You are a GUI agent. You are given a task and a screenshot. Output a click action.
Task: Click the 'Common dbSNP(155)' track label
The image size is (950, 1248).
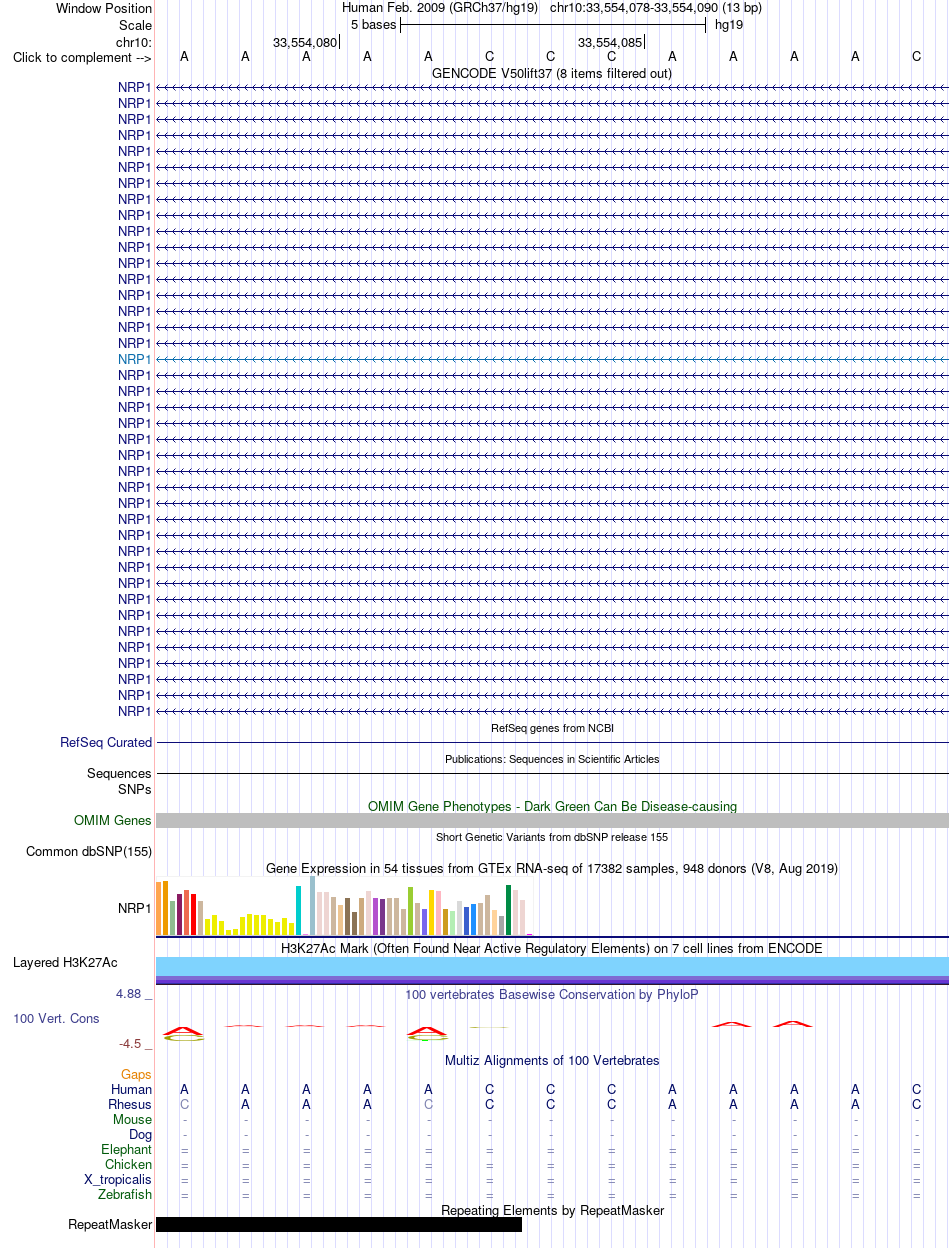pos(89,852)
